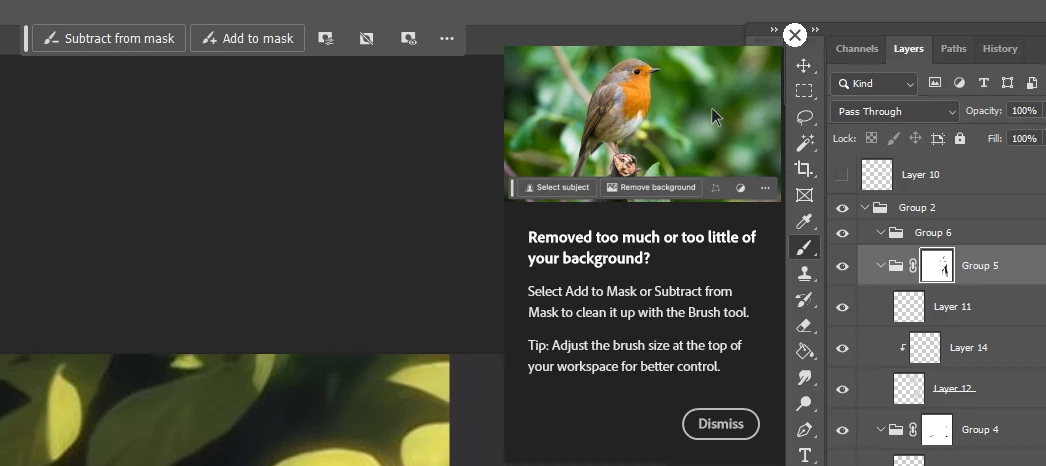The height and width of the screenshot is (466, 1046).
Task: Click the view mask icon in contextual bar
Action: pos(408,39)
